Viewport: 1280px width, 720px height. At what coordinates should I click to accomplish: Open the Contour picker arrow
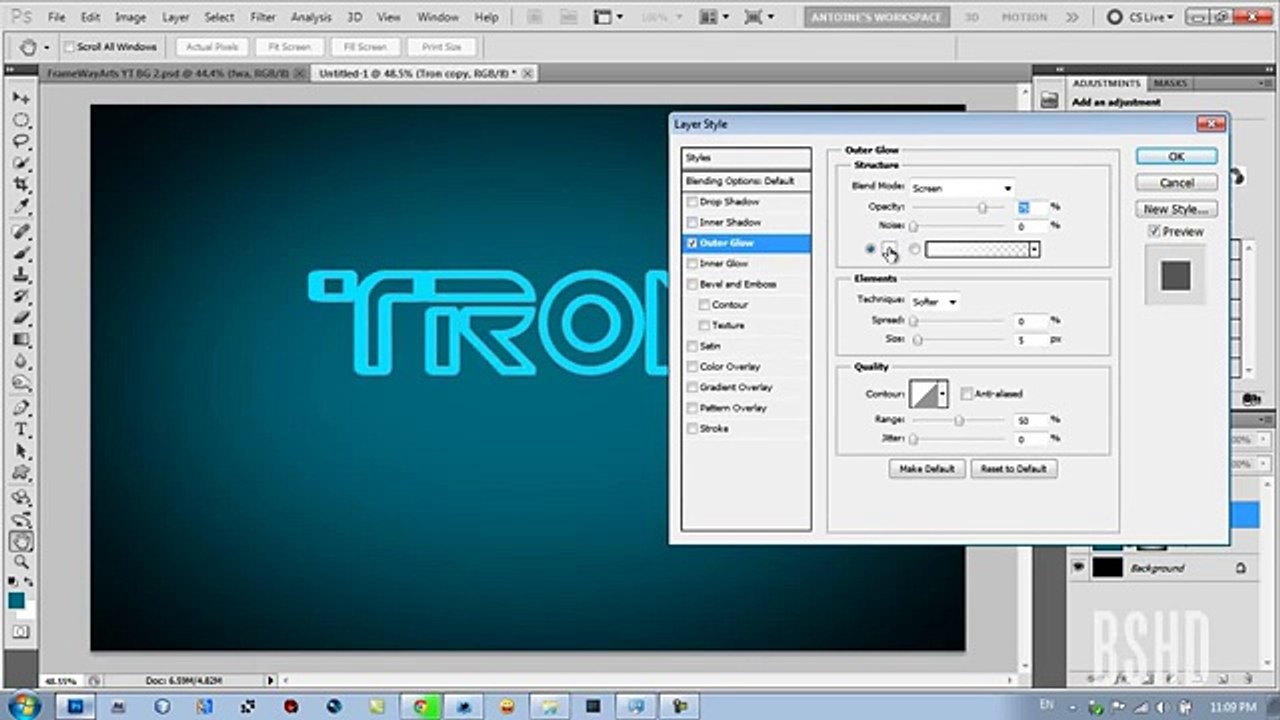tap(942, 394)
